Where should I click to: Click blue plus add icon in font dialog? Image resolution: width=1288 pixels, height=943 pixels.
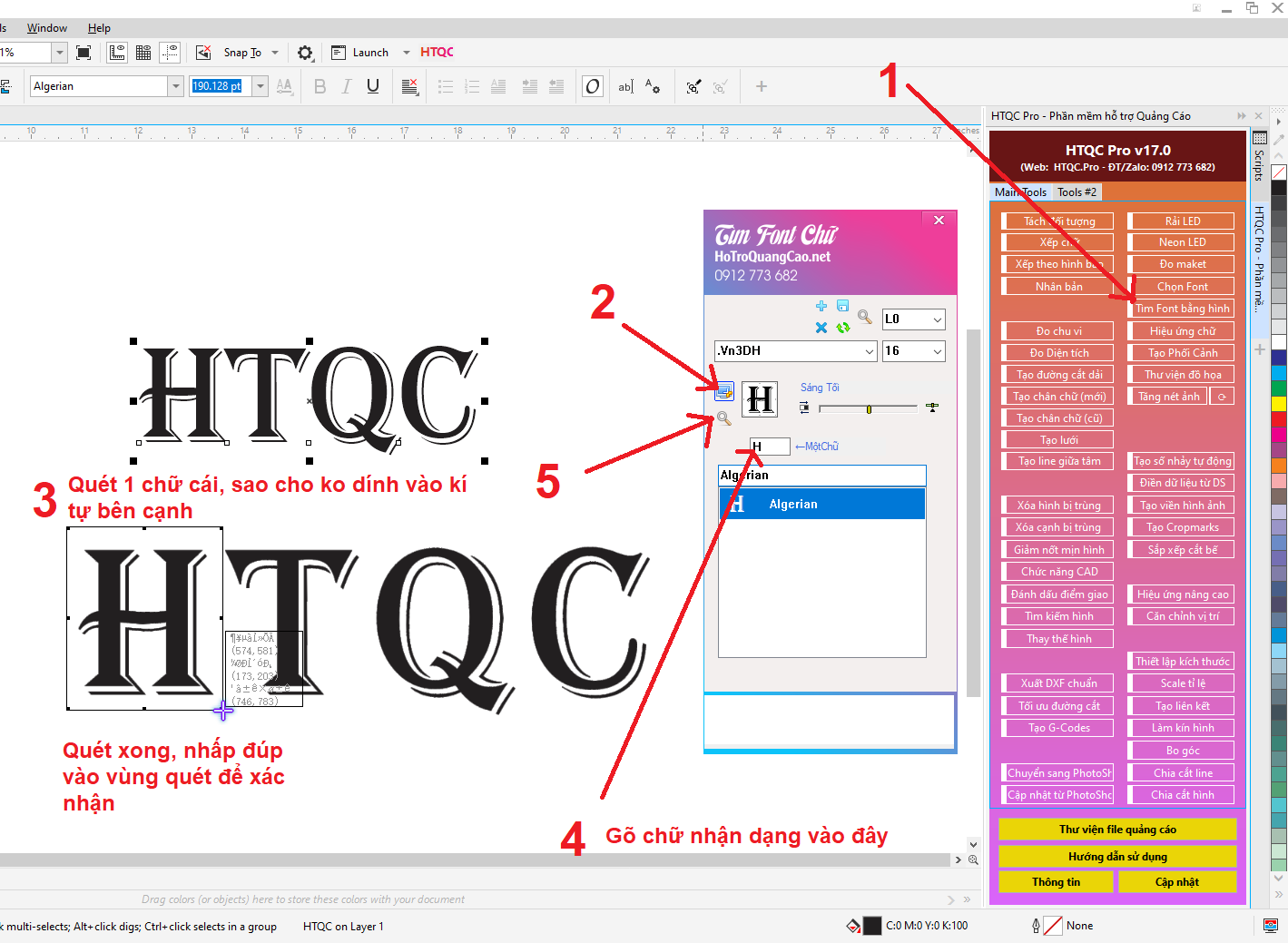pyautogui.click(x=821, y=307)
